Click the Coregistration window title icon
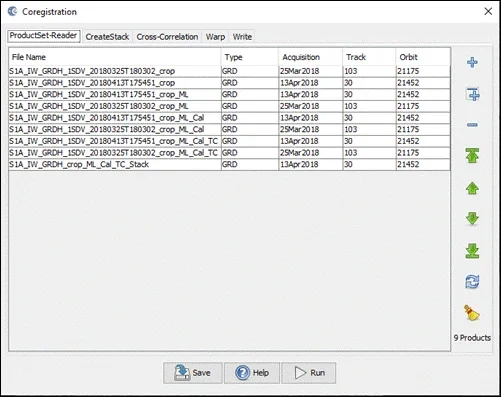 (13, 11)
